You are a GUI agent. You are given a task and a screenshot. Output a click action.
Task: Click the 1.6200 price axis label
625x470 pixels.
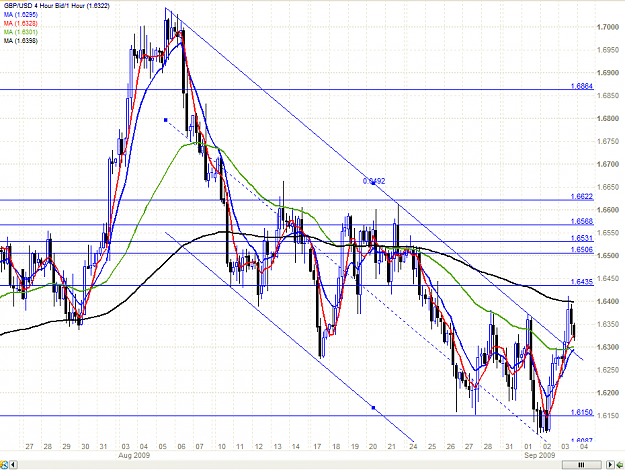(x=608, y=393)
